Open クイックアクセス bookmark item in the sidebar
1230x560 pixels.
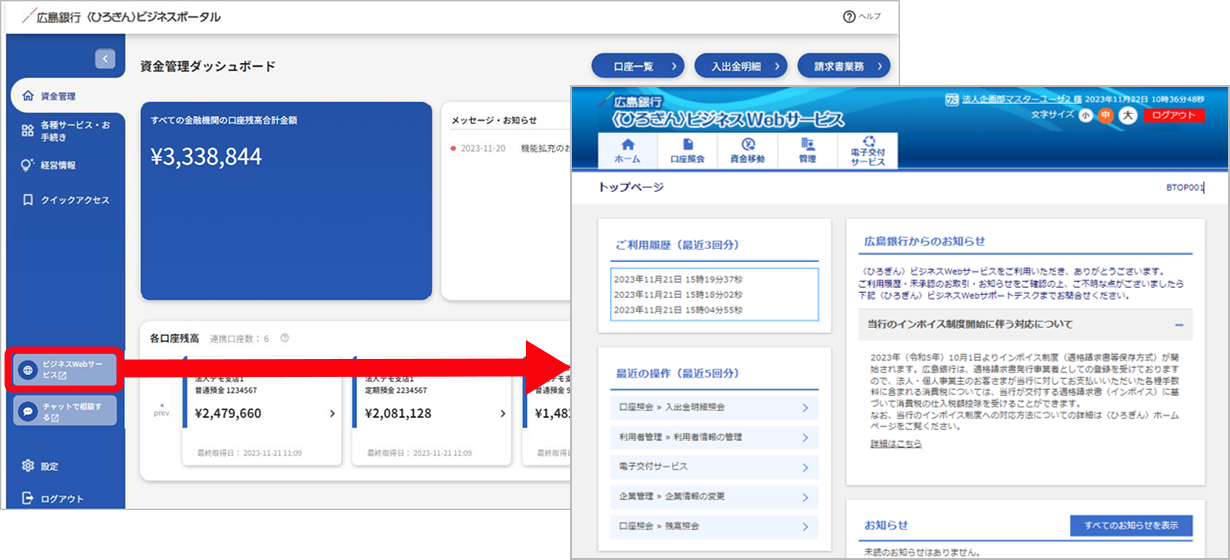tap(67, 200)
